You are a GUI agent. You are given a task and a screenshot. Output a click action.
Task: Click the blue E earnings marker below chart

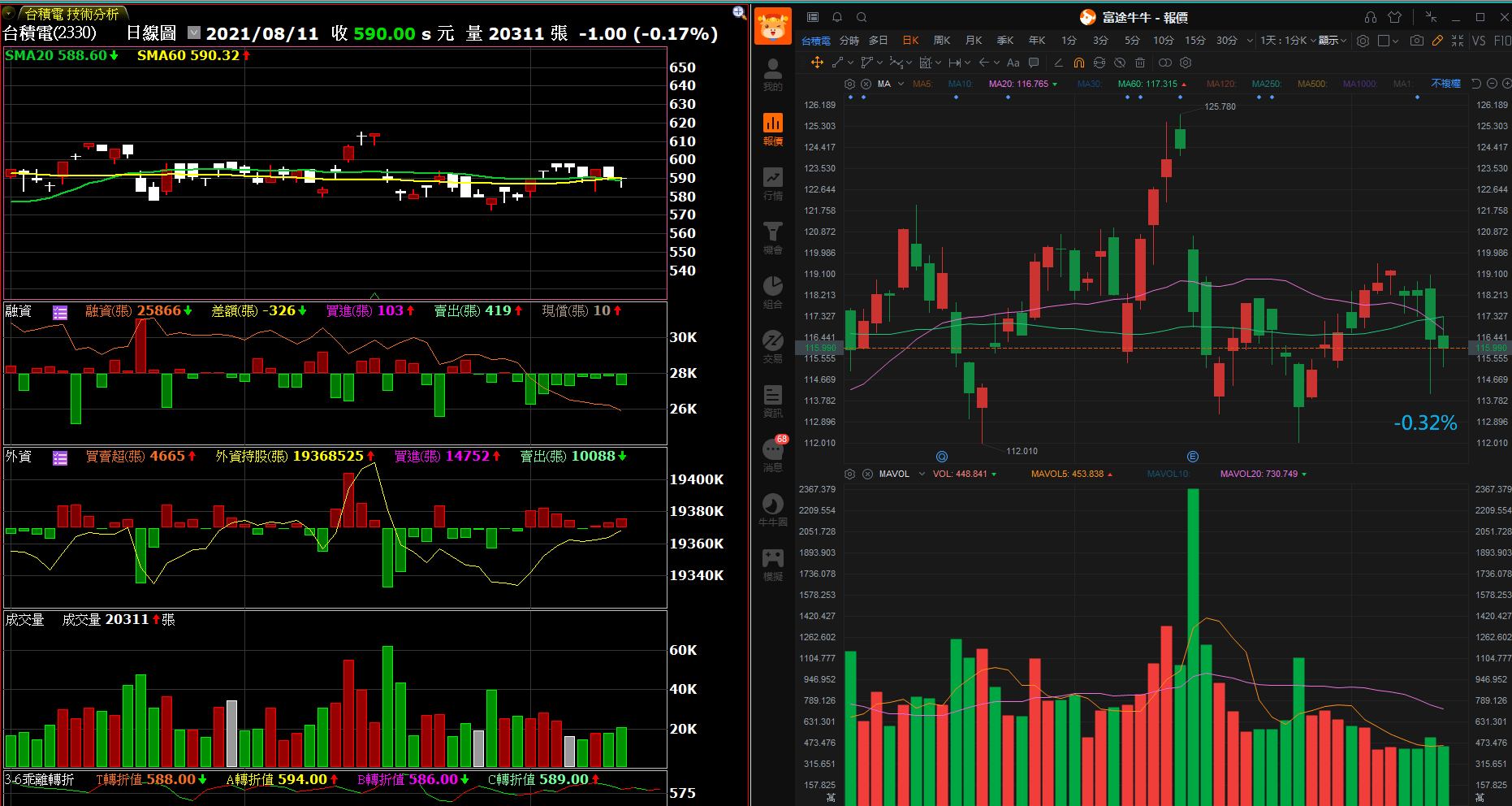(x=1192, y=457)
